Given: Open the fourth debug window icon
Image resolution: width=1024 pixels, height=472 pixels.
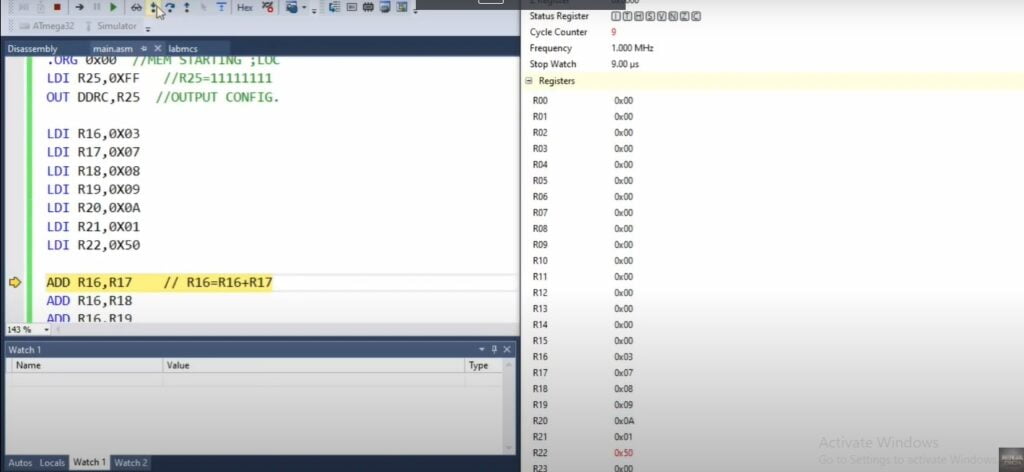Looking at the screenshot, I should pos(384,7).
